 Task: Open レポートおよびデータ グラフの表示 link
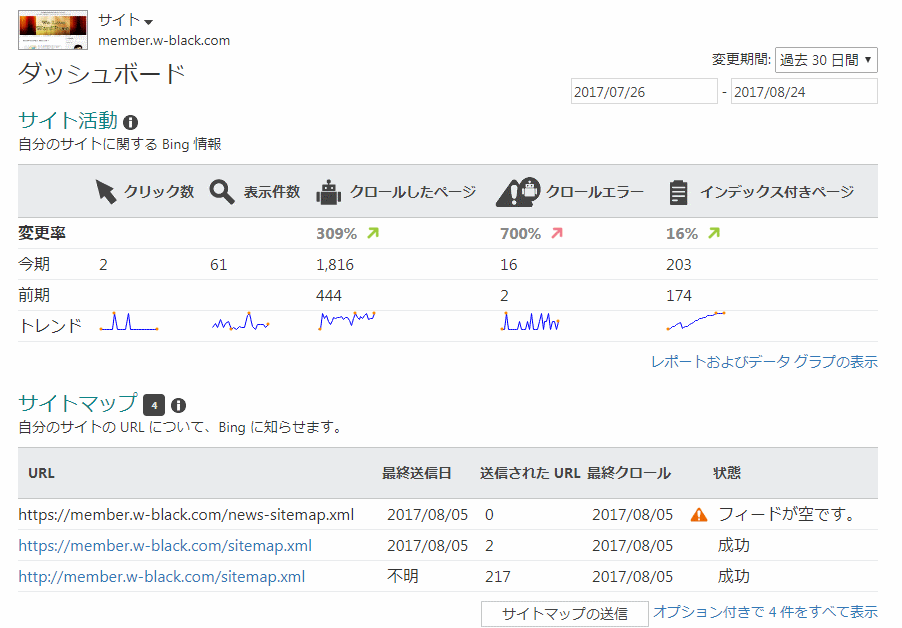[764, 362]
